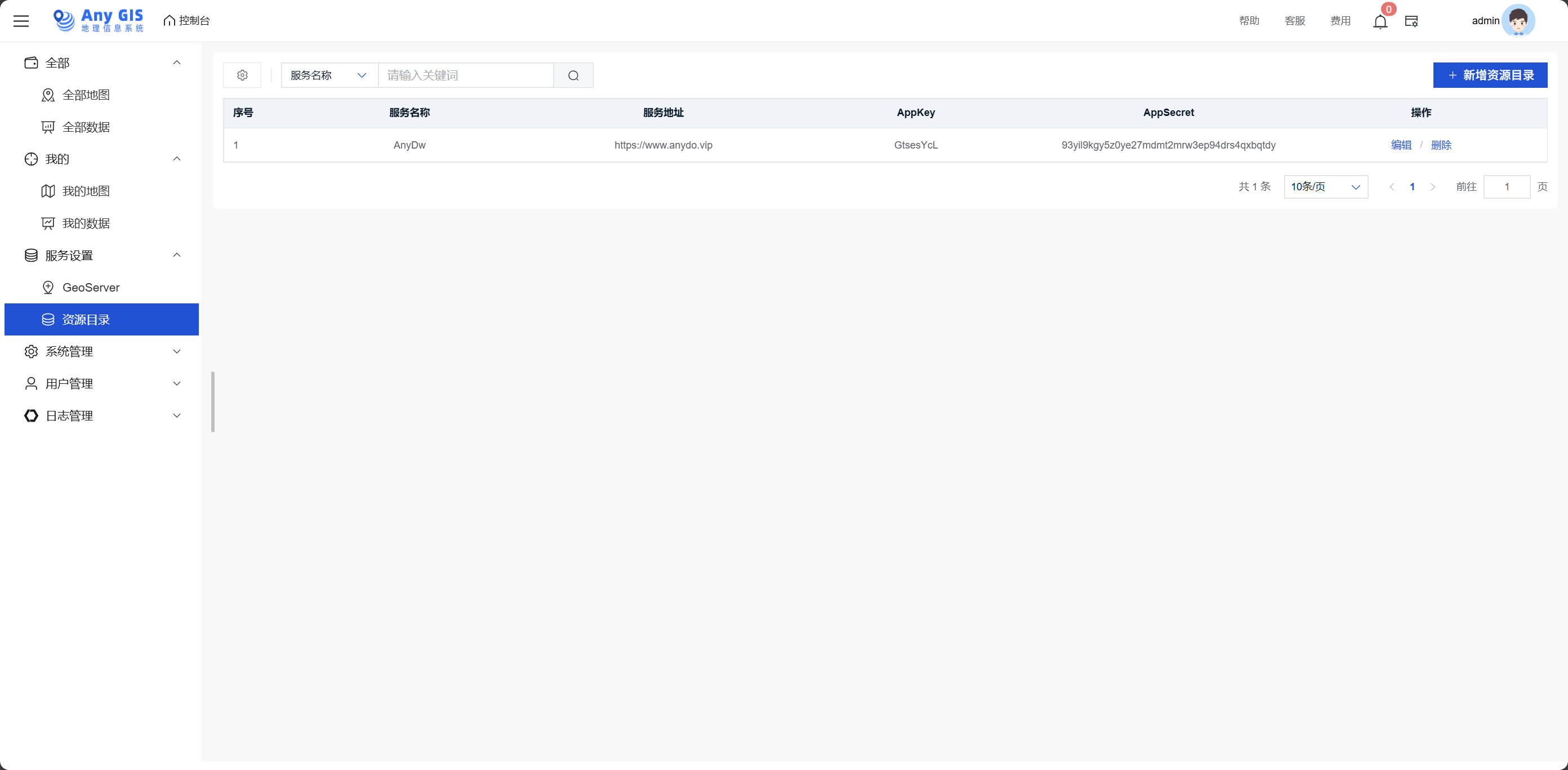Select GeoServer in service settings
This screenshot has height=770, width=1568.
pyautogui.click(x=91, y=288)
